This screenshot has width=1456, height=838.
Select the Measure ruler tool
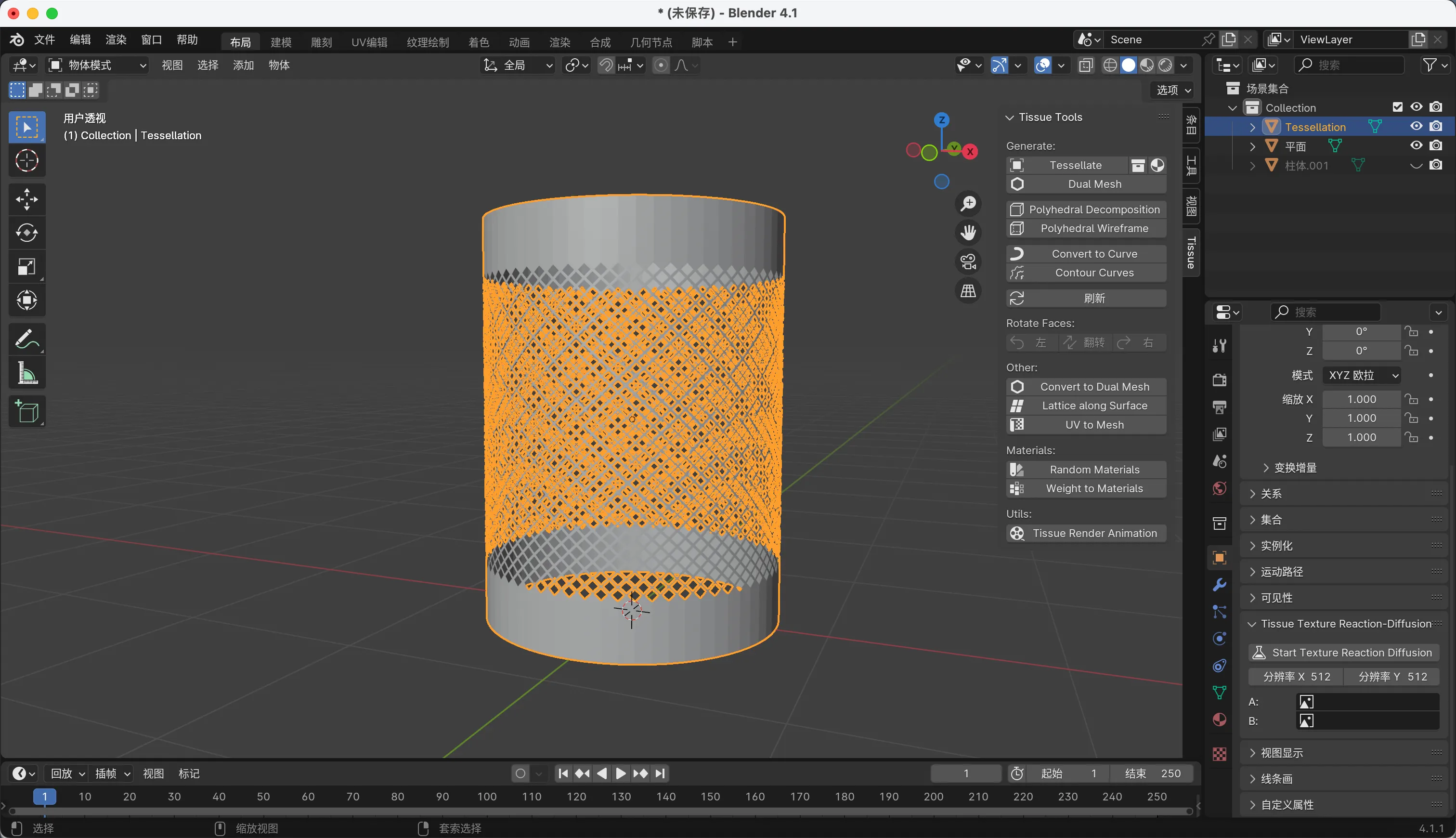coord(26,373)
